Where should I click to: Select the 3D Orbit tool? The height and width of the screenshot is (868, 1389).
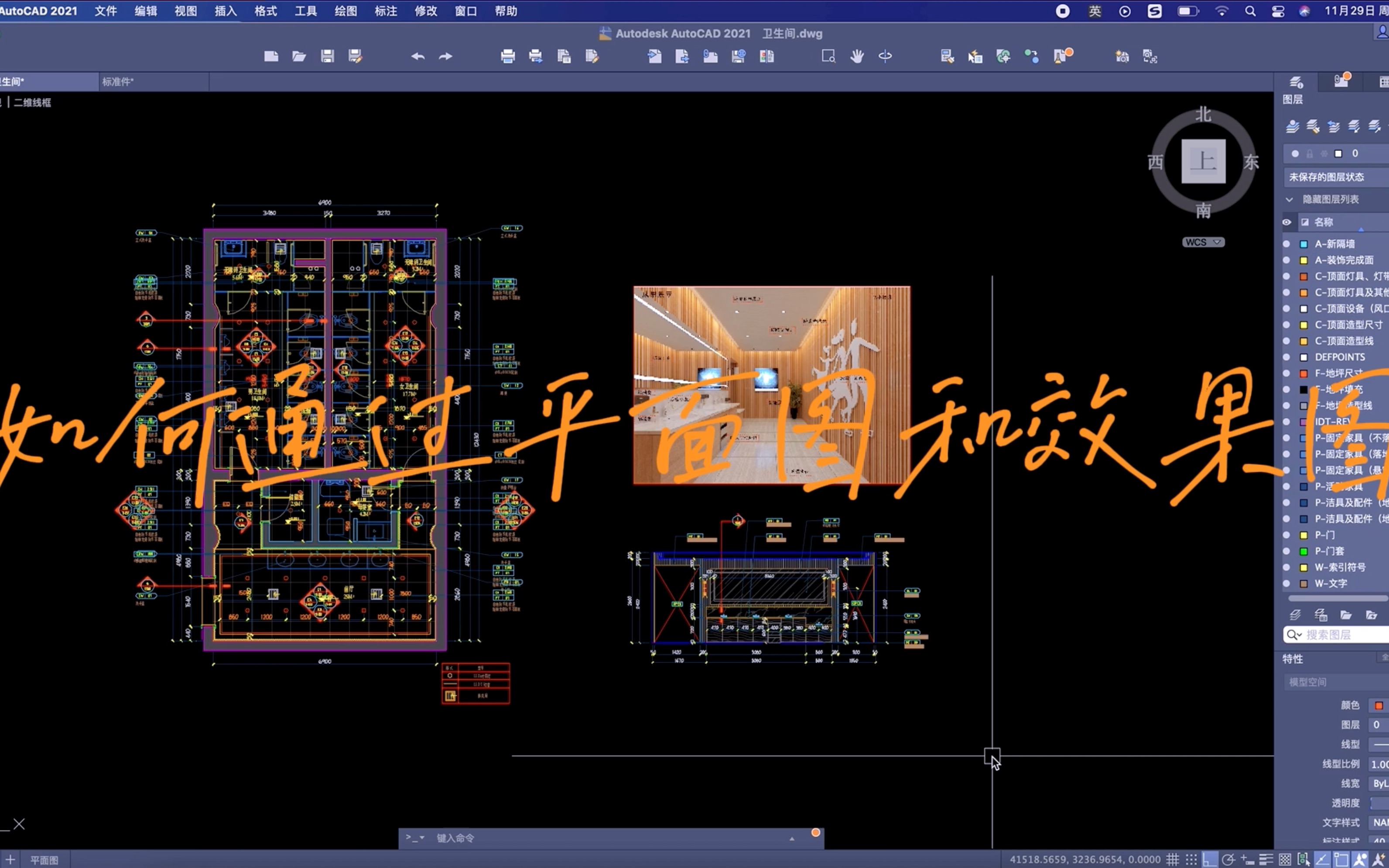click(x=885, y=56)
